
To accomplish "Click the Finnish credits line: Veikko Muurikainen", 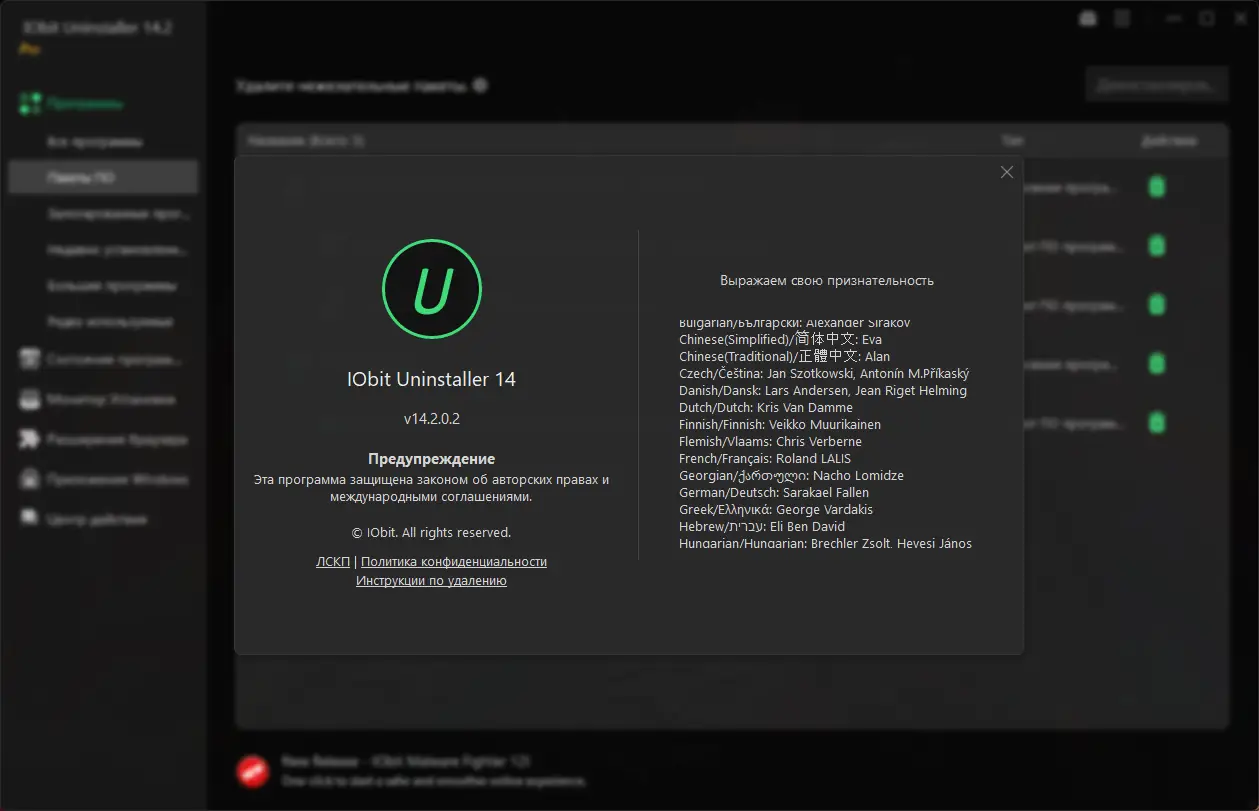I will click(780, 425).
